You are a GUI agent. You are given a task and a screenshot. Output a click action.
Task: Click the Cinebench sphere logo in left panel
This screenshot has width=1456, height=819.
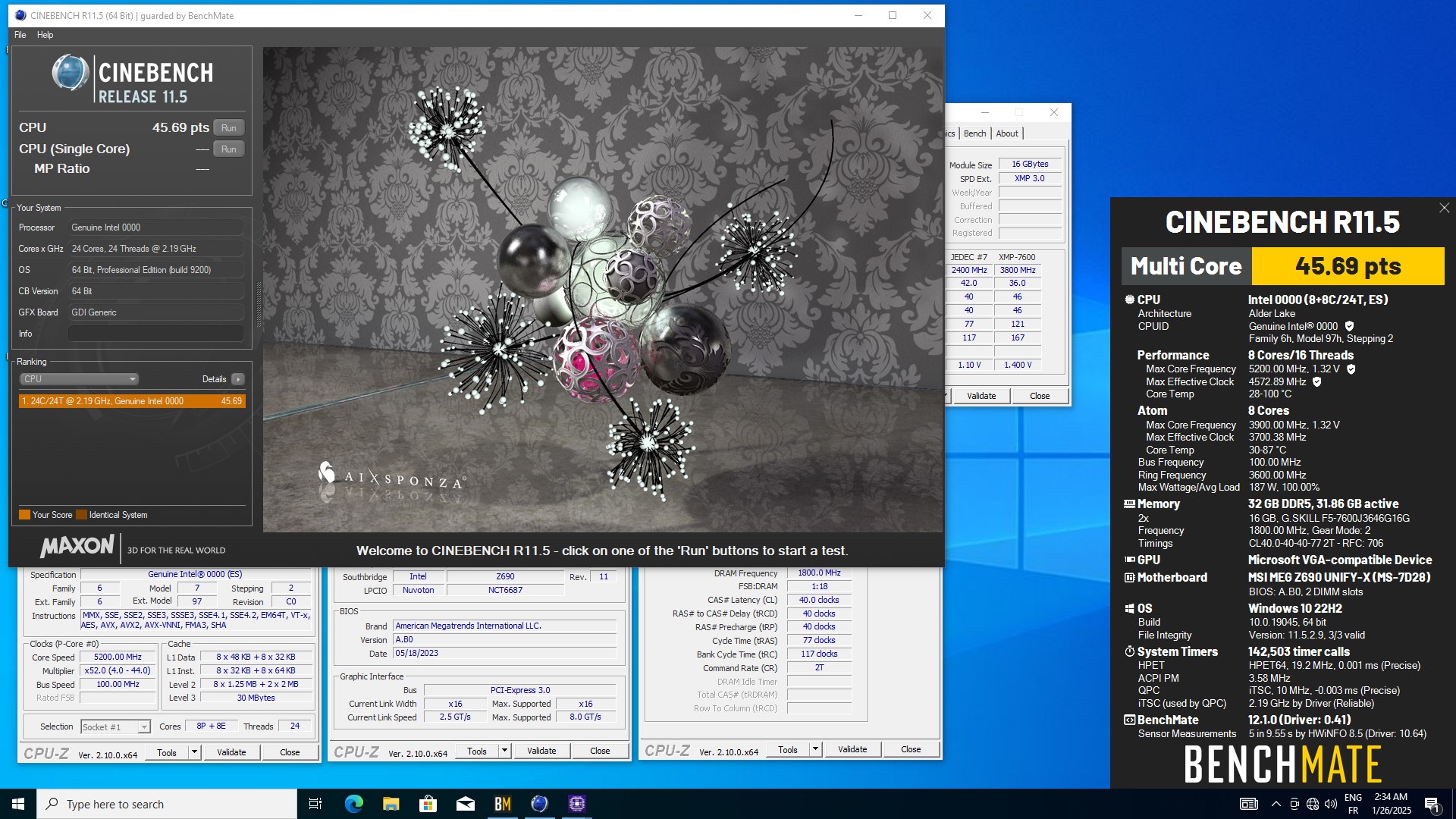tap(71, 74)
